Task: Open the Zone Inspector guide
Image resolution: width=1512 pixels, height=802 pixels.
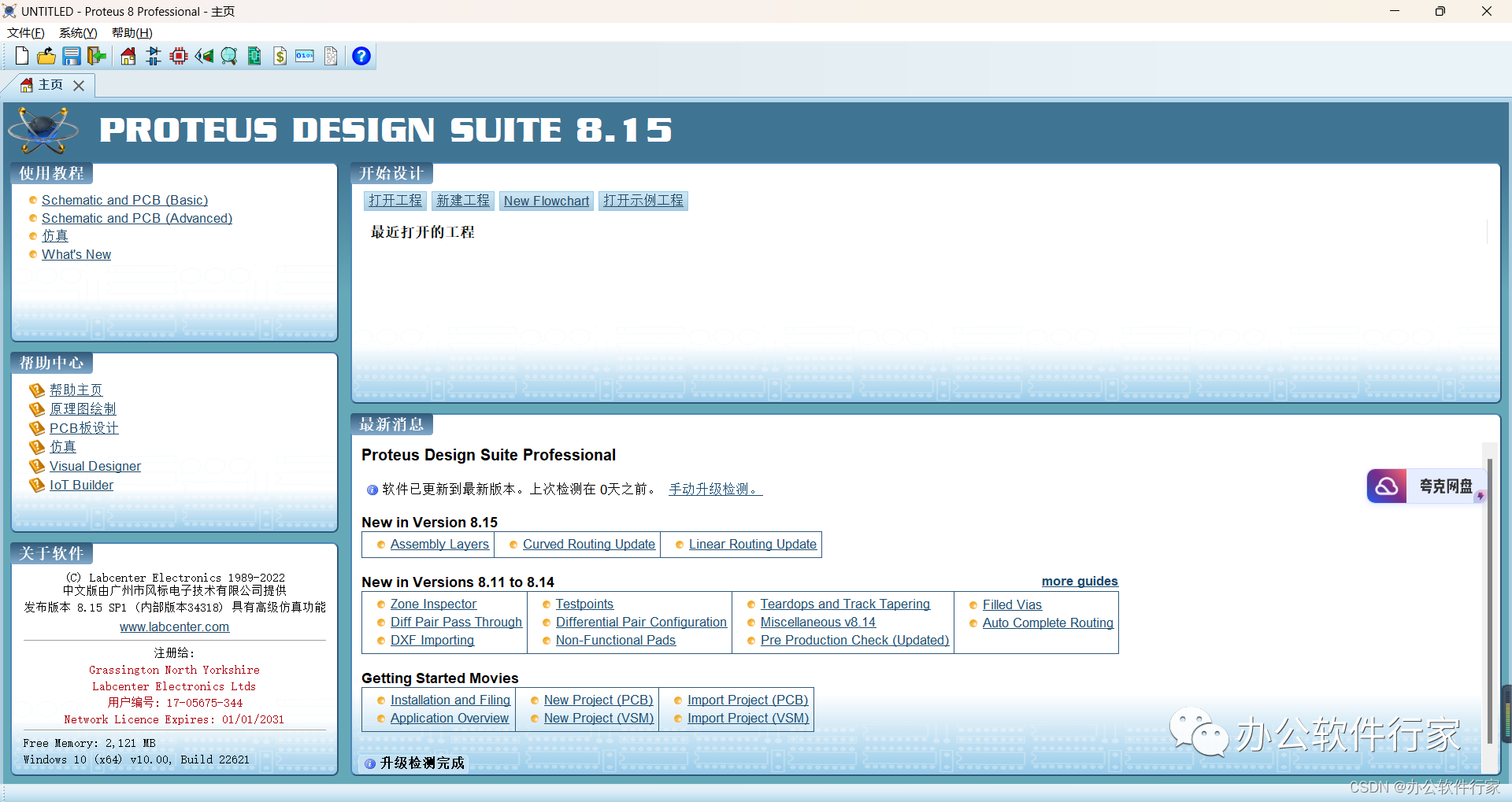Action: (x=433, y=604)
